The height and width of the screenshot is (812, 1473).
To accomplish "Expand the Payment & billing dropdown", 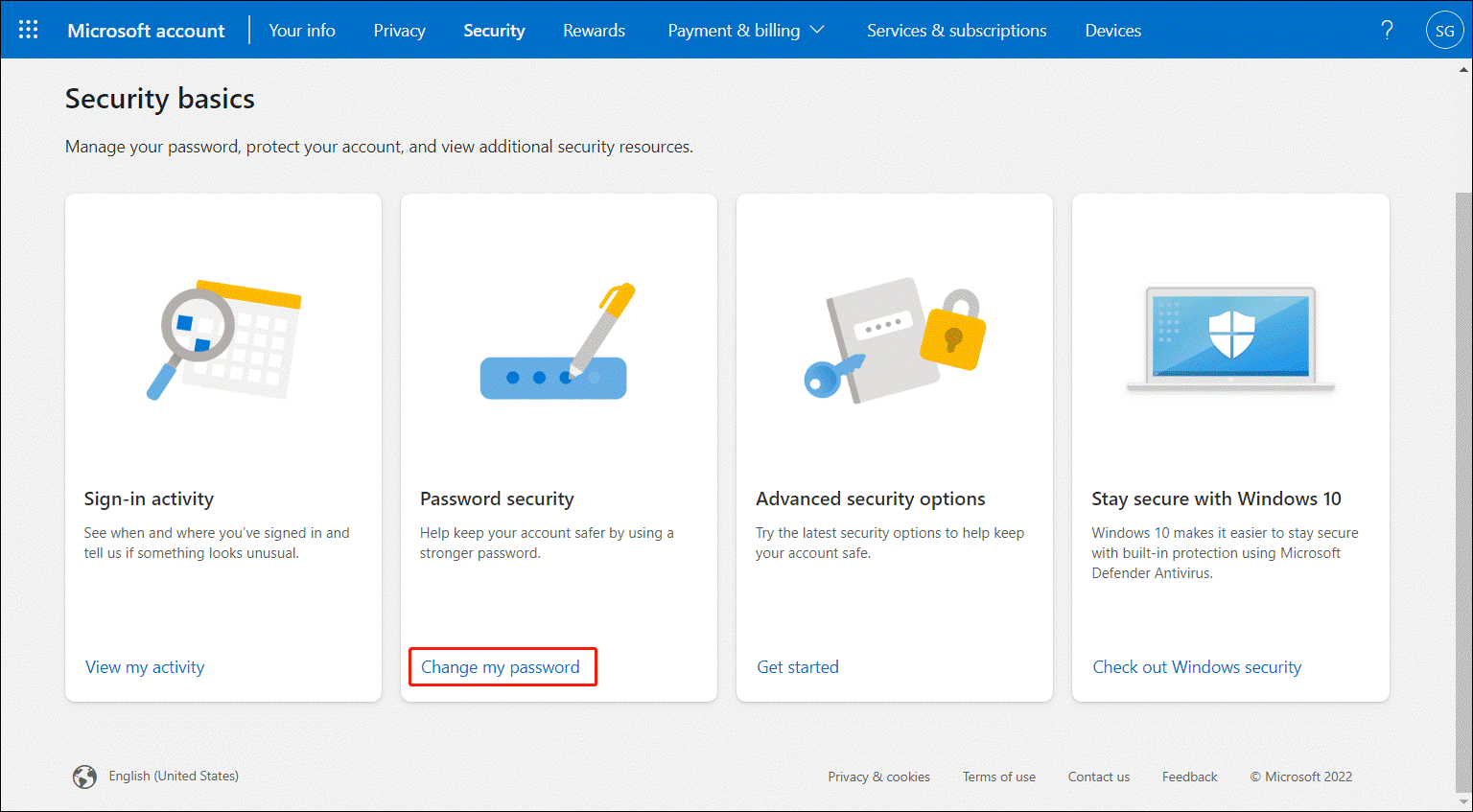I will coord(746,30).
